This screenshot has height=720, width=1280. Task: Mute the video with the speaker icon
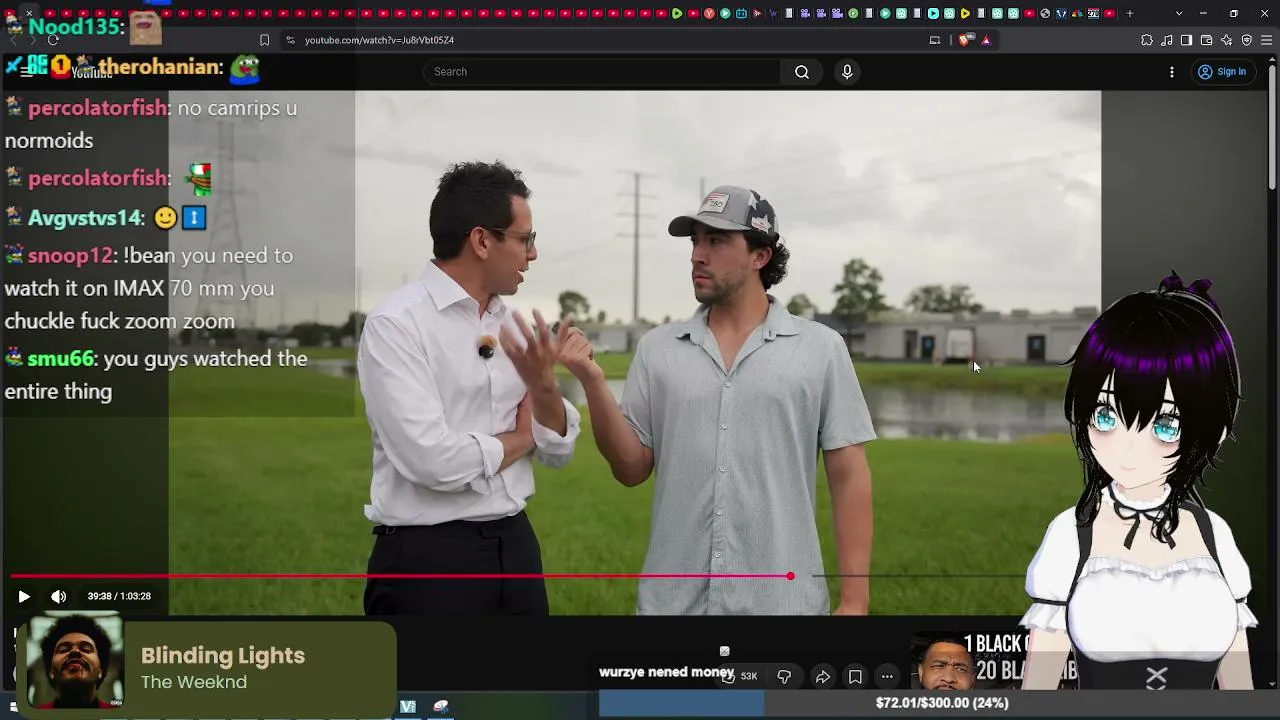coord(59,597)
